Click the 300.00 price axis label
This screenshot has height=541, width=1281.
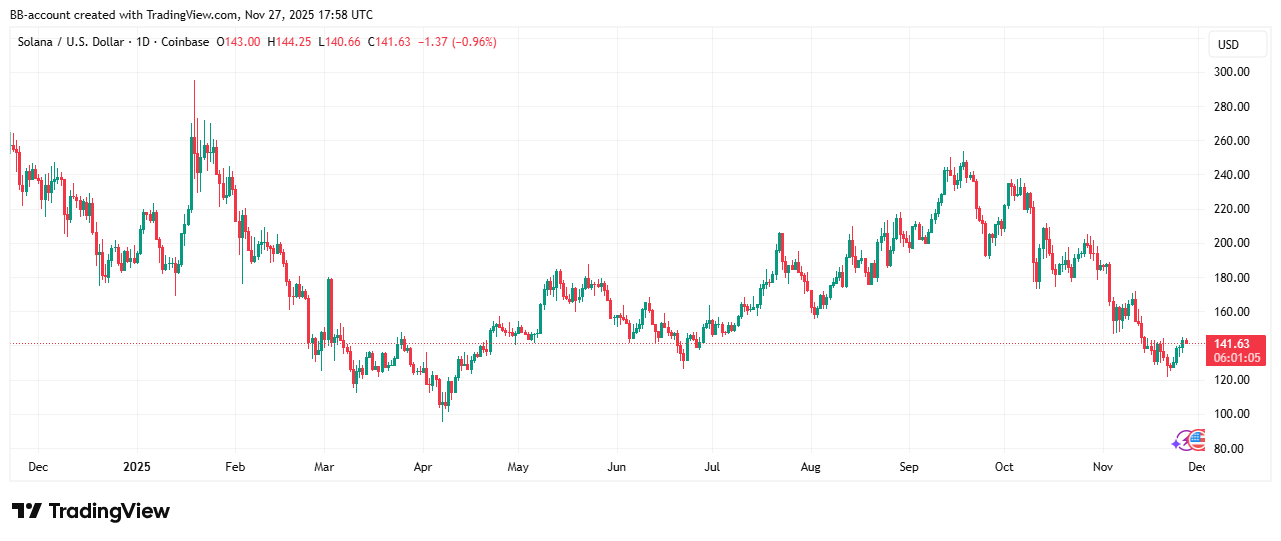1231,72
